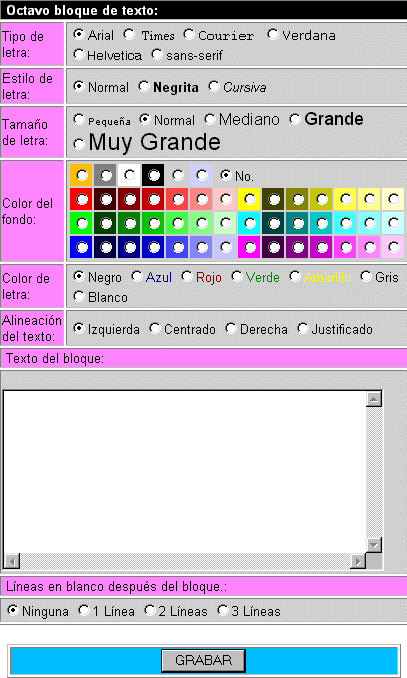
Task: Select Pequeña font size
Action: 79,119
